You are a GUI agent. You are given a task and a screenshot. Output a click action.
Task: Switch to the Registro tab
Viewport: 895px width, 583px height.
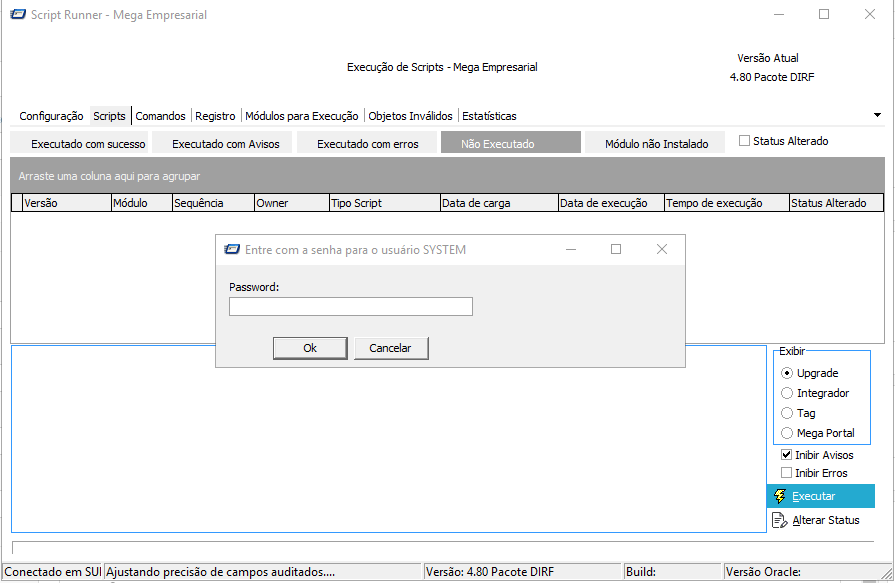point(215,116)
